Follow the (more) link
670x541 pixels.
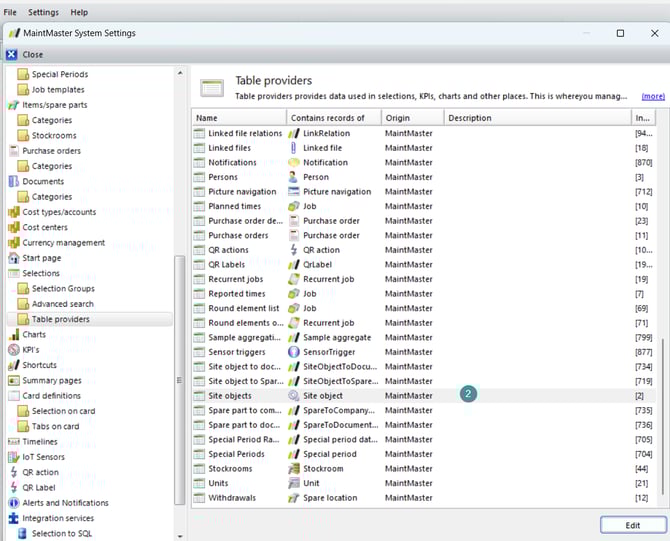653,97
